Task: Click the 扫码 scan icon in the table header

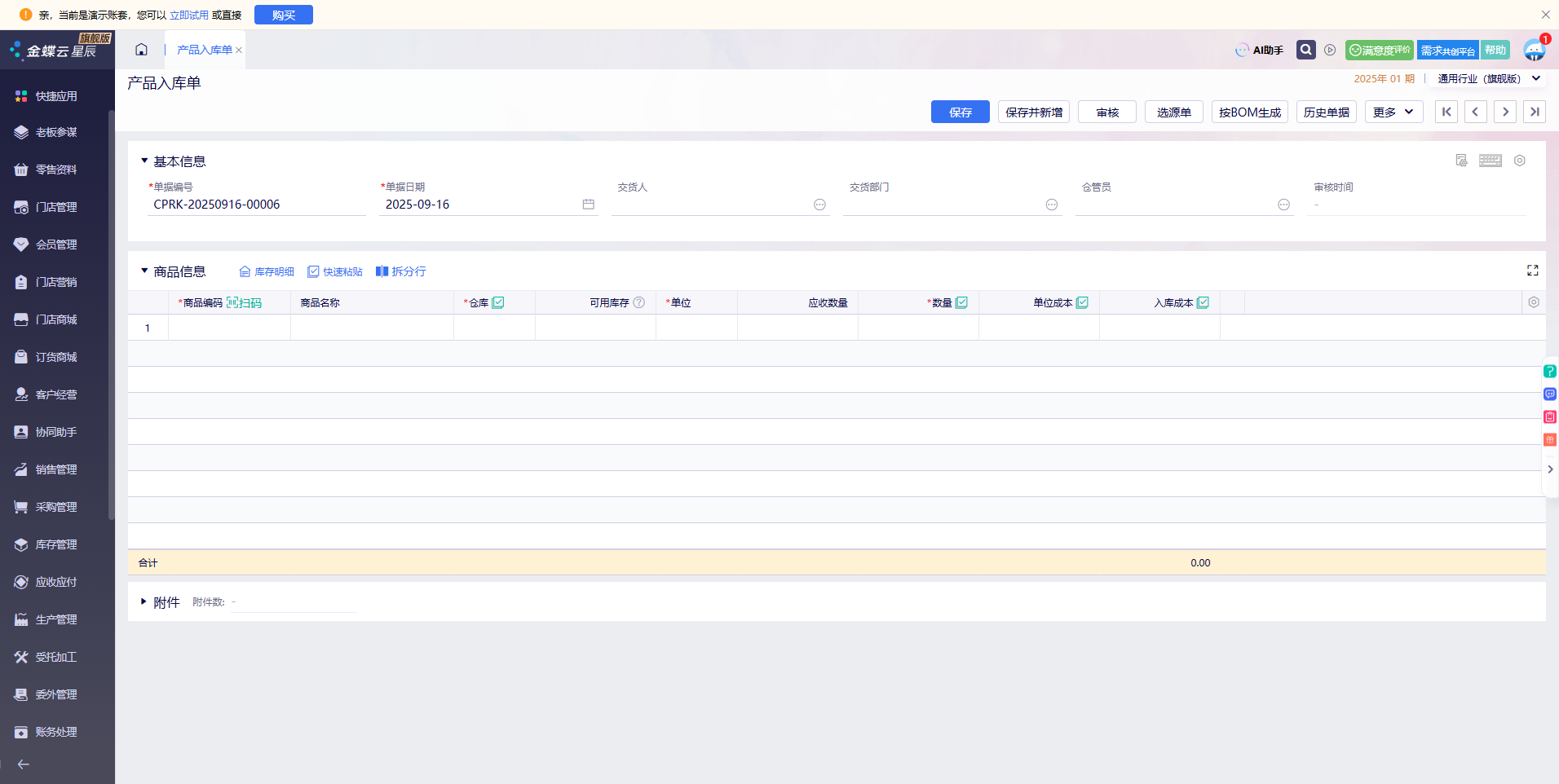Action: pos(244,303)
